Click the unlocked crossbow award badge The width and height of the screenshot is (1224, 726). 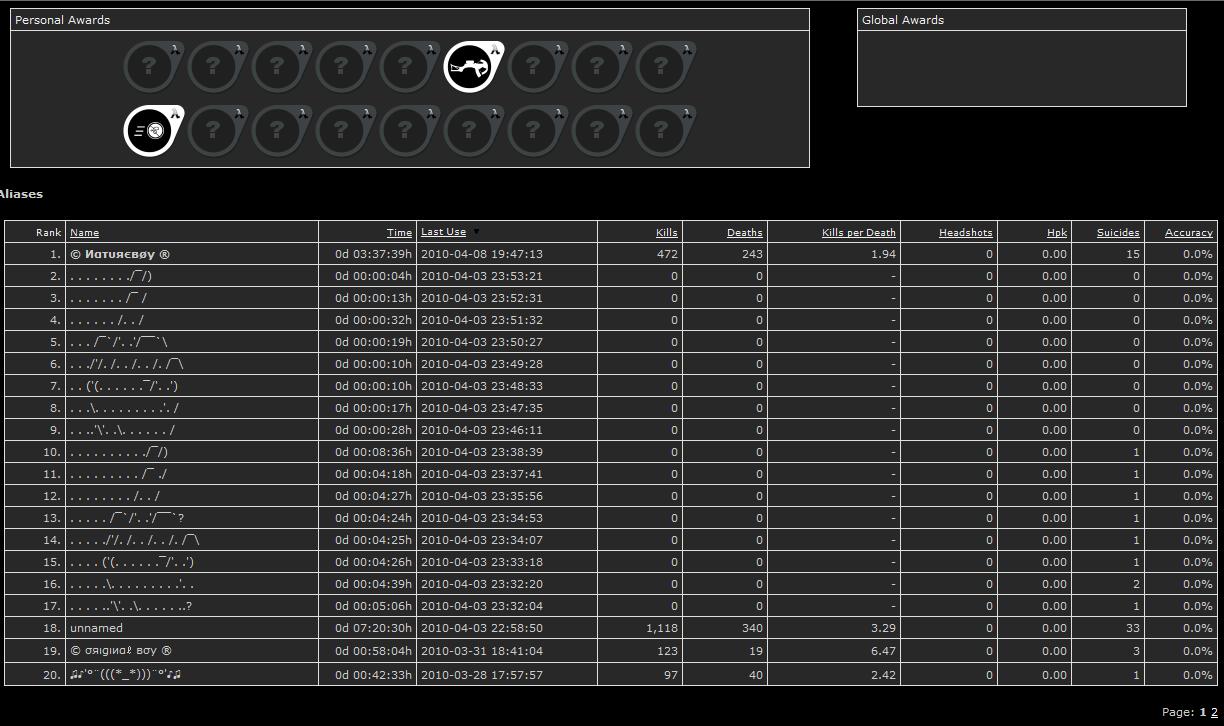click(x=470, y=67)
